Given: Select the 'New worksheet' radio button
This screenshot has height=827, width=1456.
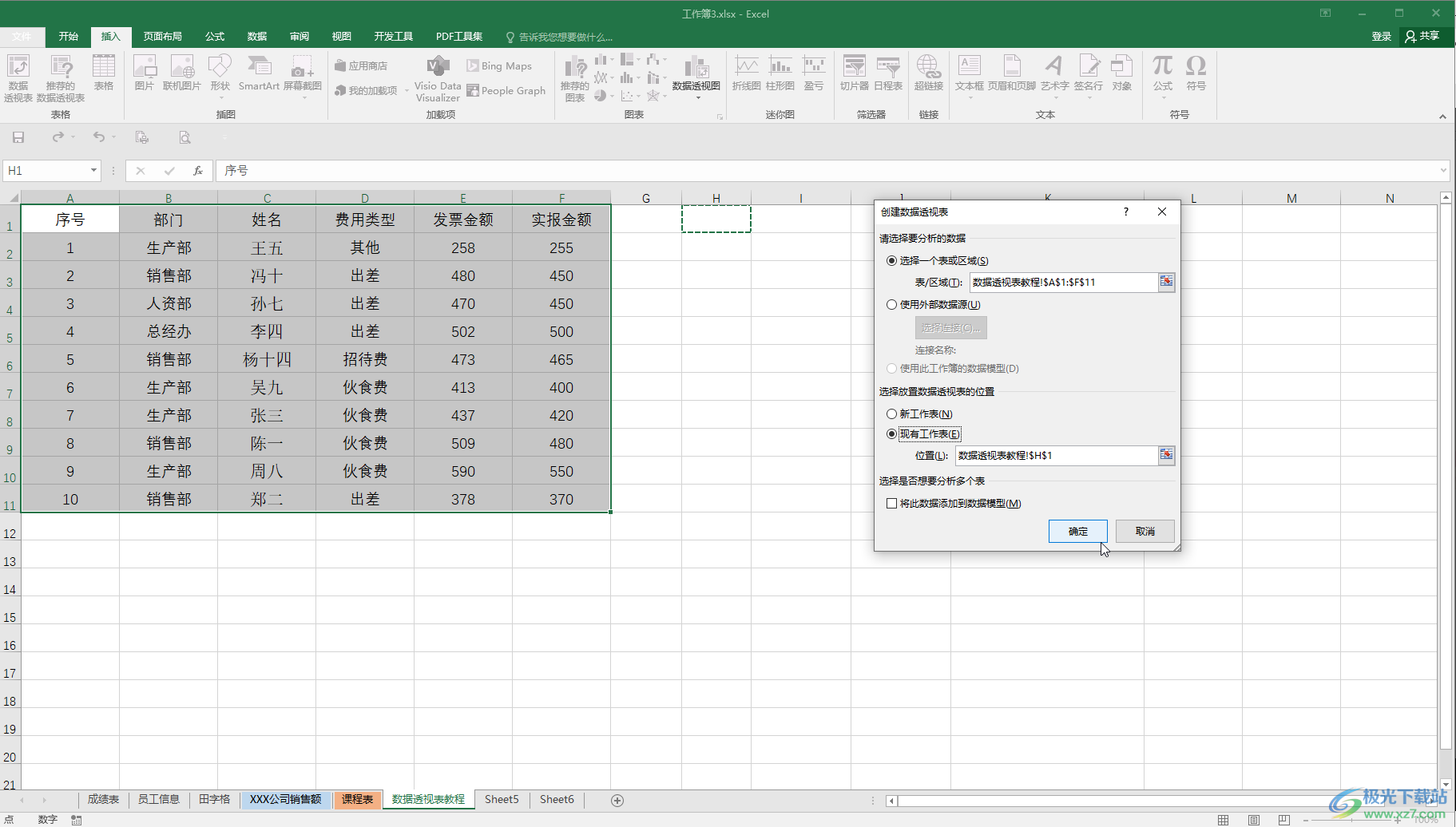Looking at the screenshot, I should (891, 413).
